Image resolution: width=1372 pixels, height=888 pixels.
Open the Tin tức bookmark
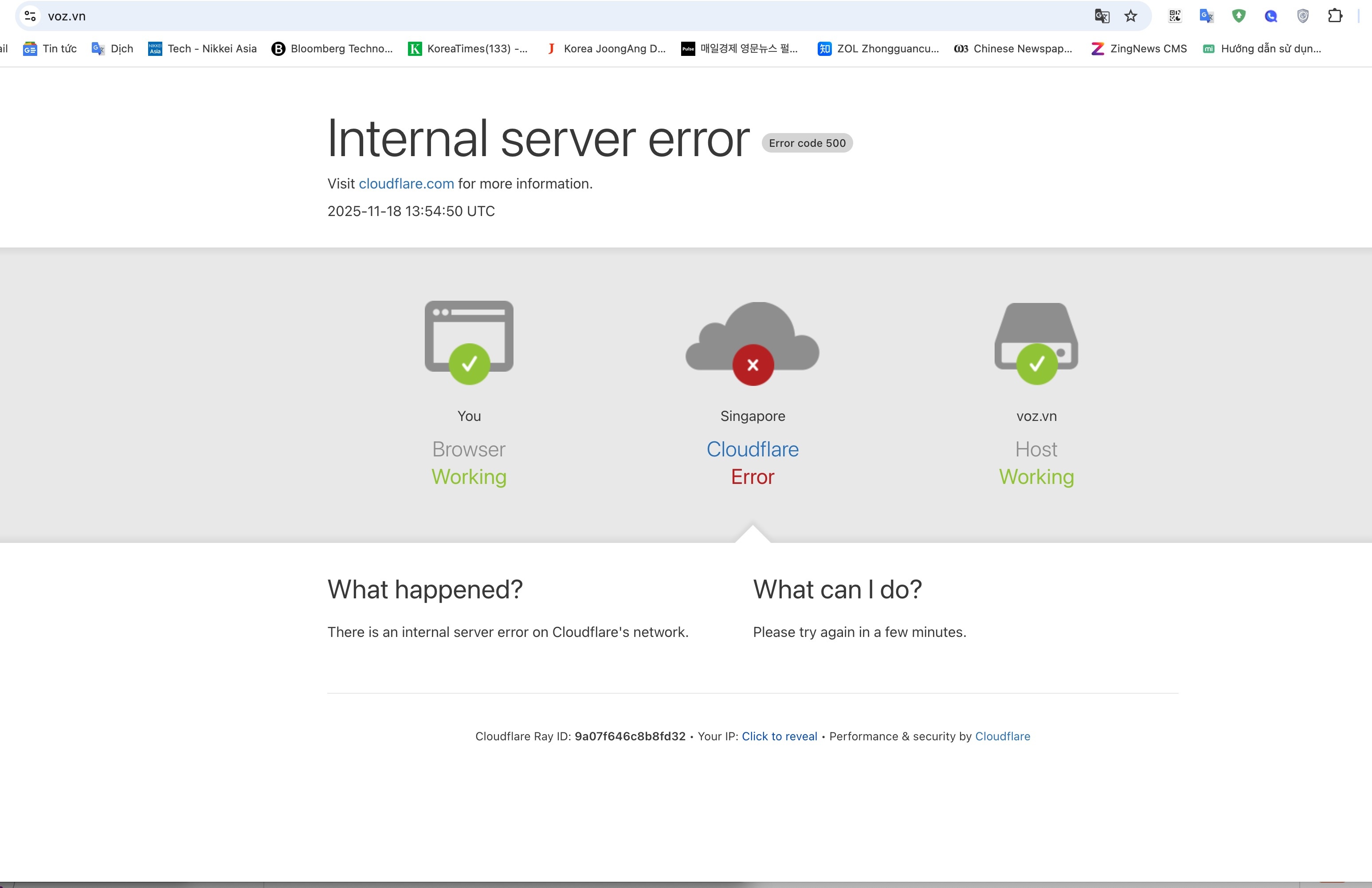pyautogui.click(x=50, y=49)
